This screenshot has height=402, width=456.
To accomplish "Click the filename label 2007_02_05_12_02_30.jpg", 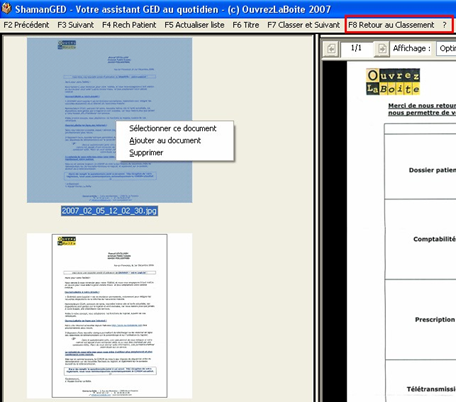I will 109,211.
